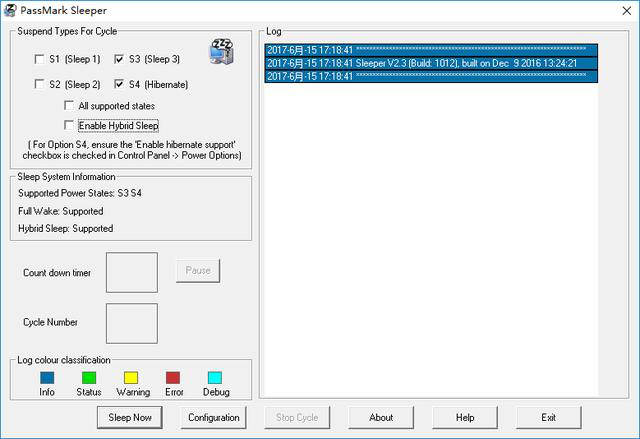Uncheck the S3 (Sleep 3) checkbox

coord(120,60)
